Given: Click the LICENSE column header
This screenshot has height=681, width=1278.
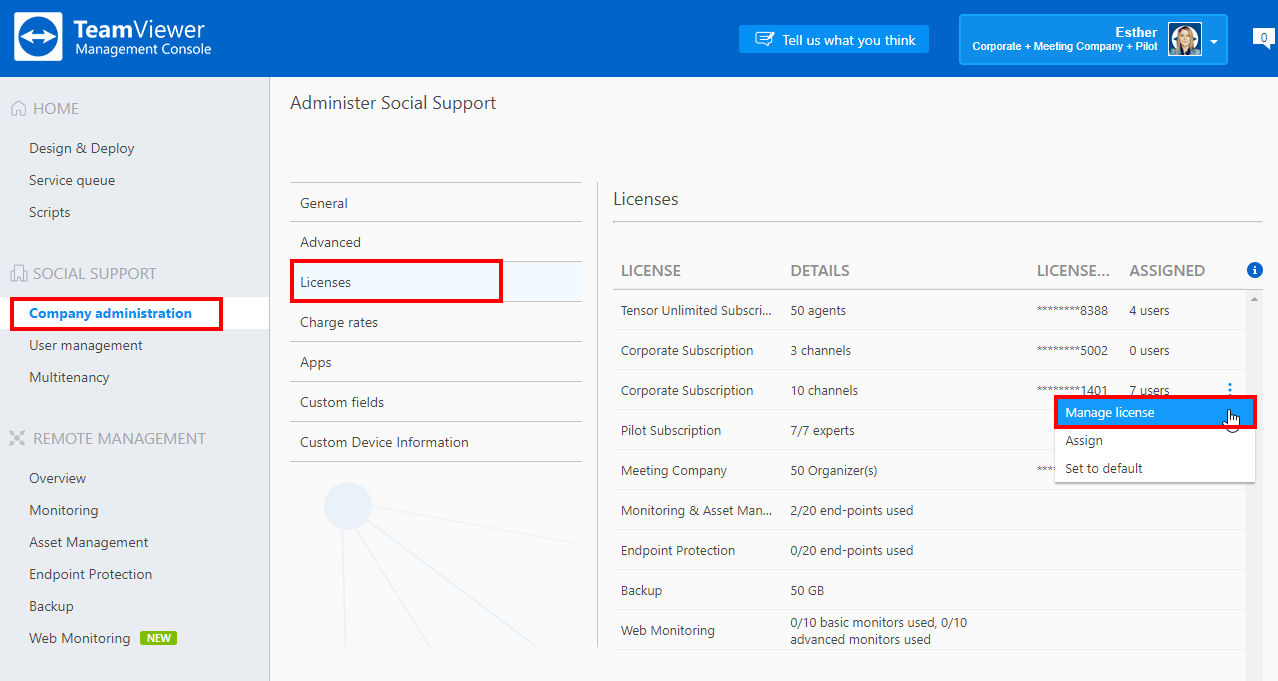Looking at the screenshot, I should click(651, 270).
